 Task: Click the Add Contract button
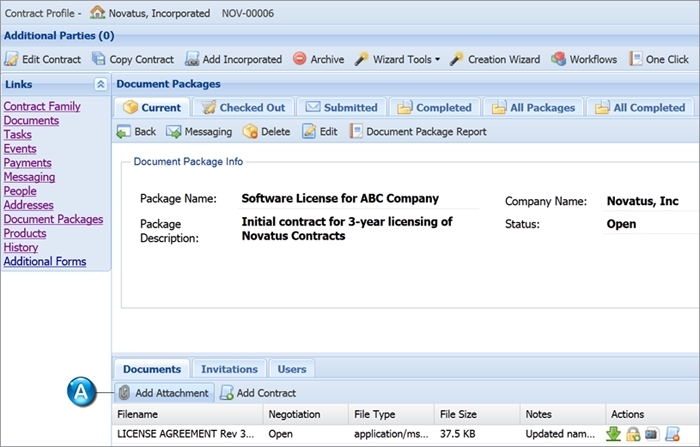coord(258,393)
